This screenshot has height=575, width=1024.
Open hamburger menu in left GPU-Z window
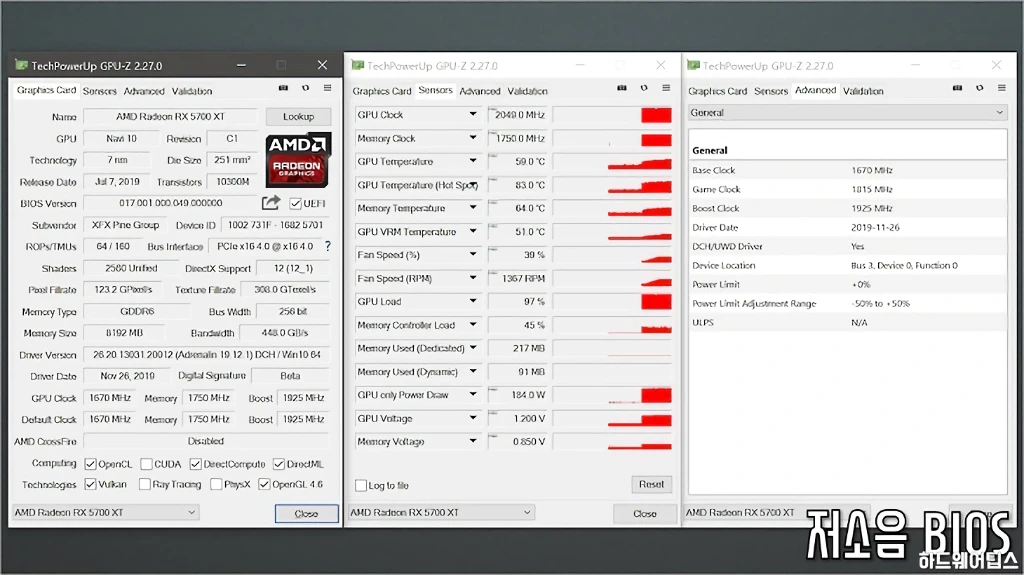(327, 88)
